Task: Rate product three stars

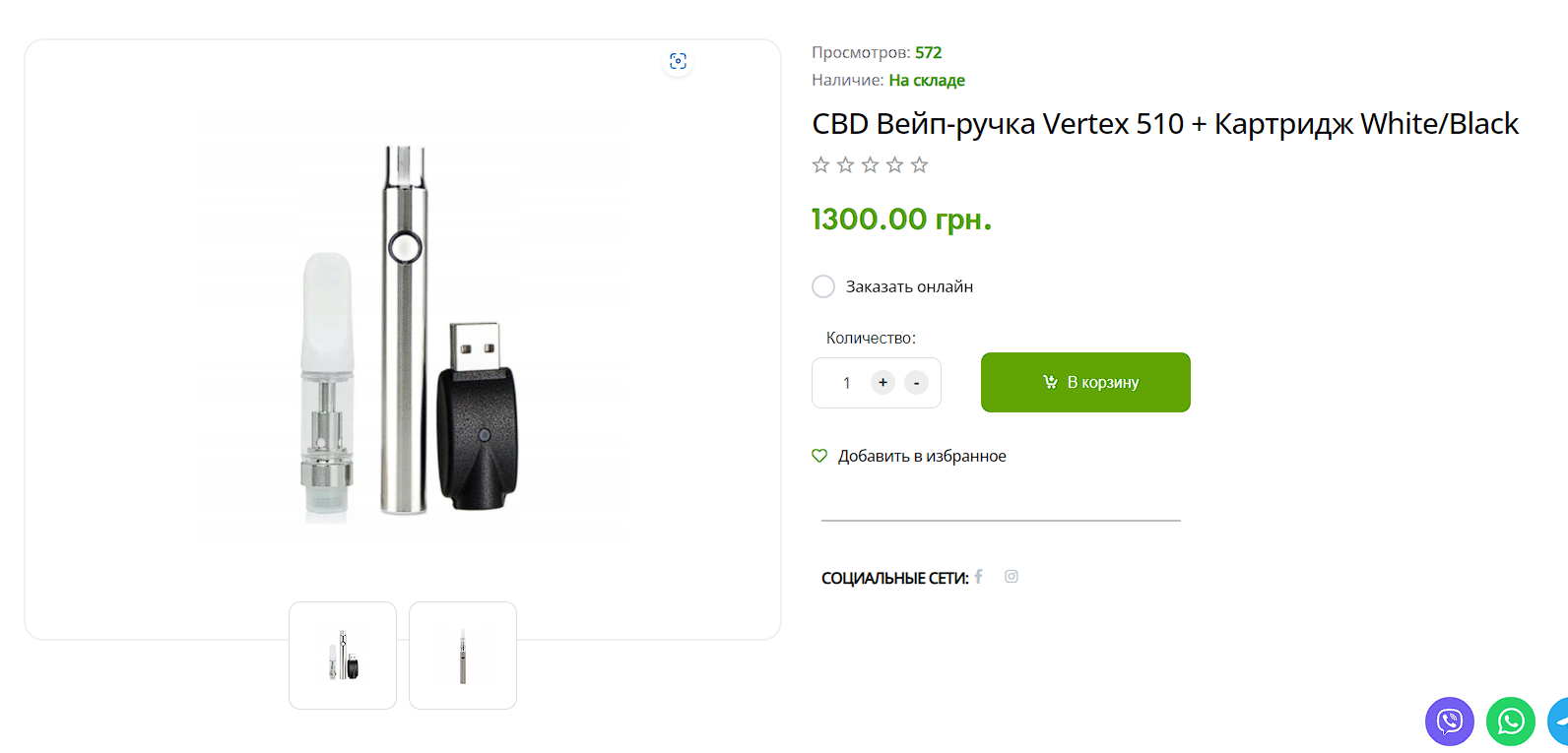Action: pyautogui.click(x=870, y=164)
